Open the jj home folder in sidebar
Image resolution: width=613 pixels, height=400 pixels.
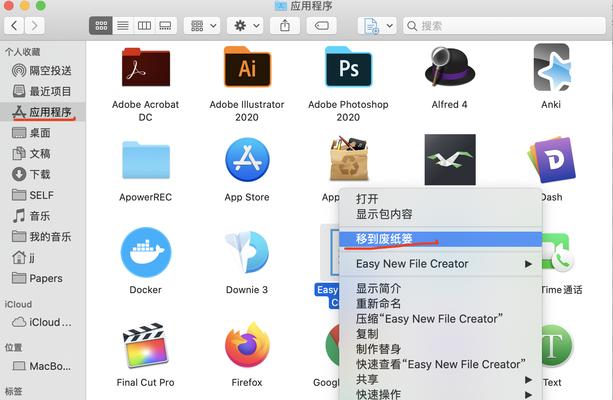point(42,257)
